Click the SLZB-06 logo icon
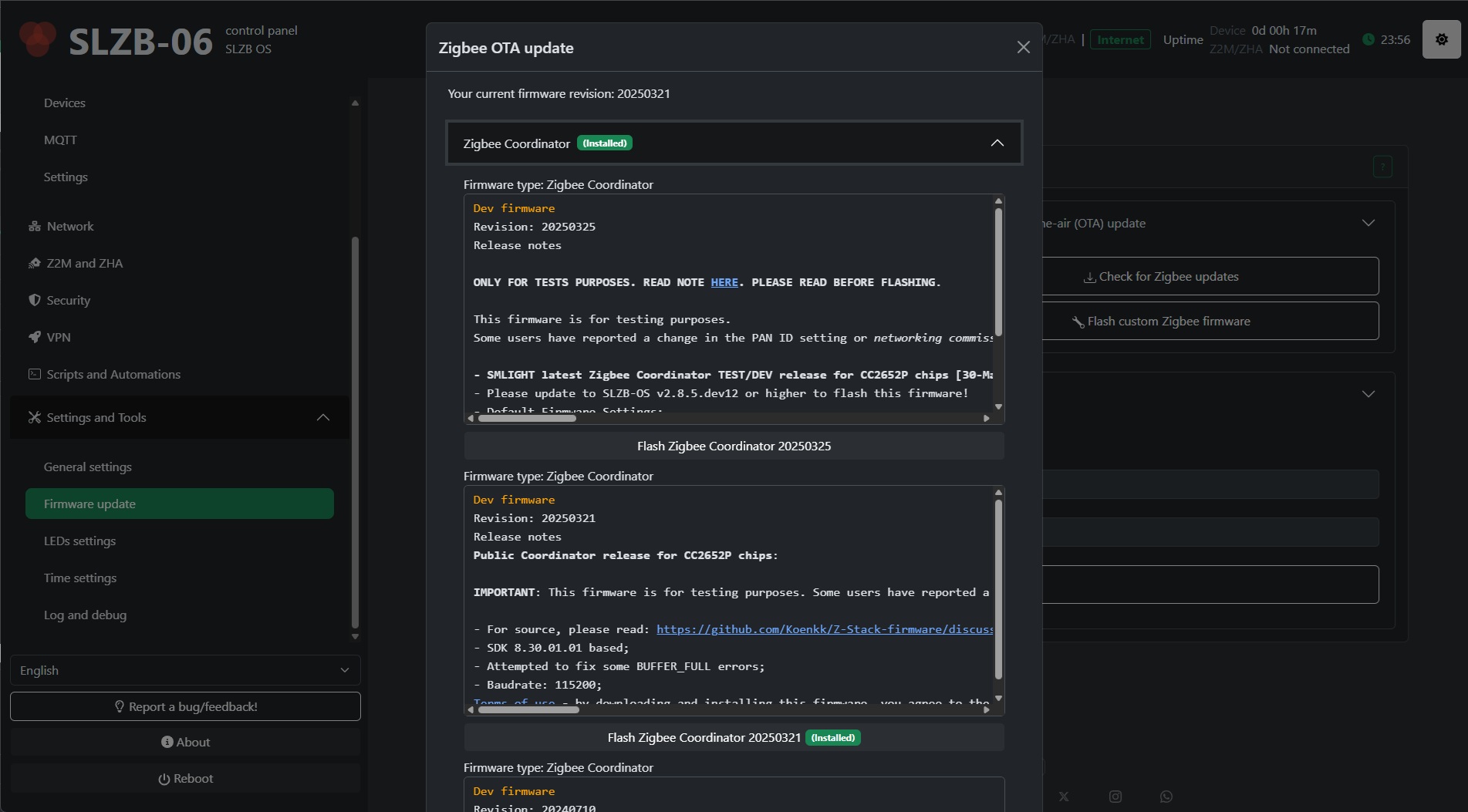 38,39
